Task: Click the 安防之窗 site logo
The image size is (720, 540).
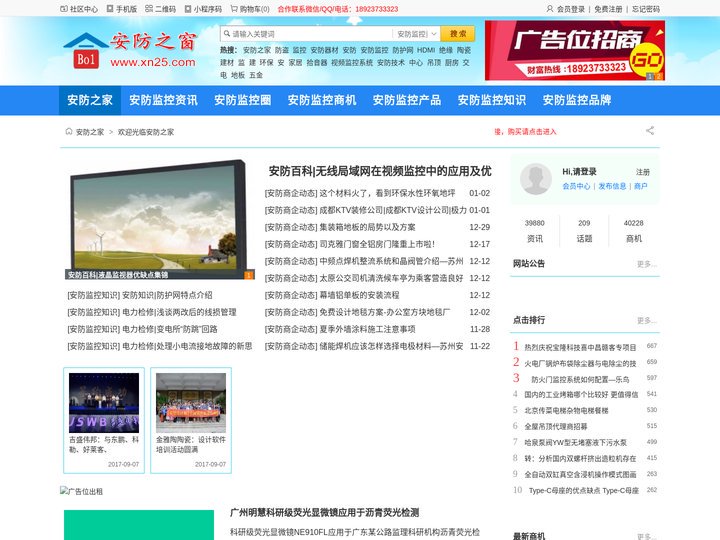Action: [130, 51]
